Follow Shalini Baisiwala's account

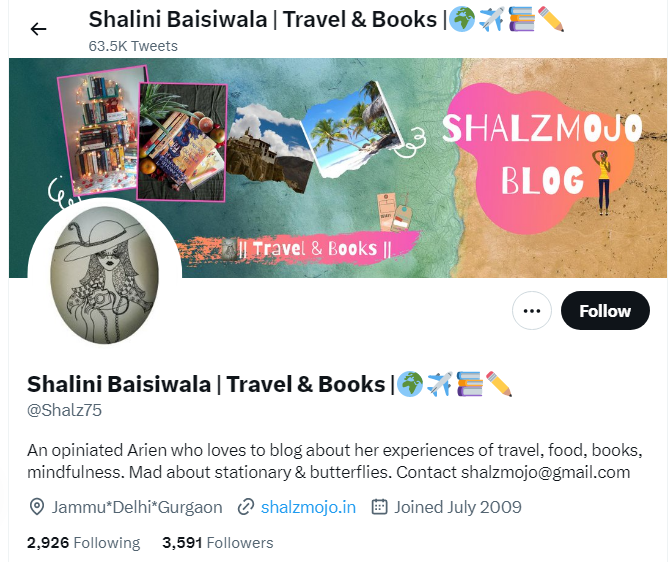tap(605, 311)
